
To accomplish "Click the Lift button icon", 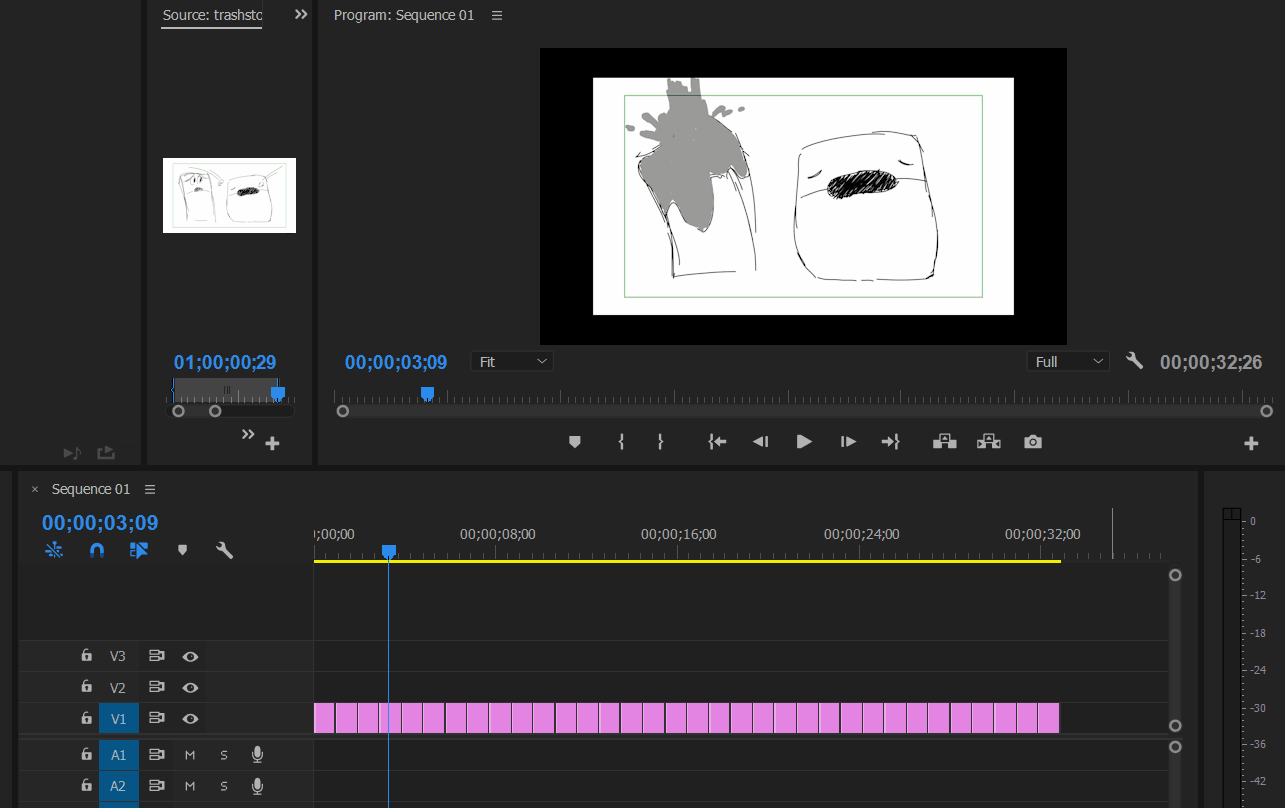I will tap(945, 442).
